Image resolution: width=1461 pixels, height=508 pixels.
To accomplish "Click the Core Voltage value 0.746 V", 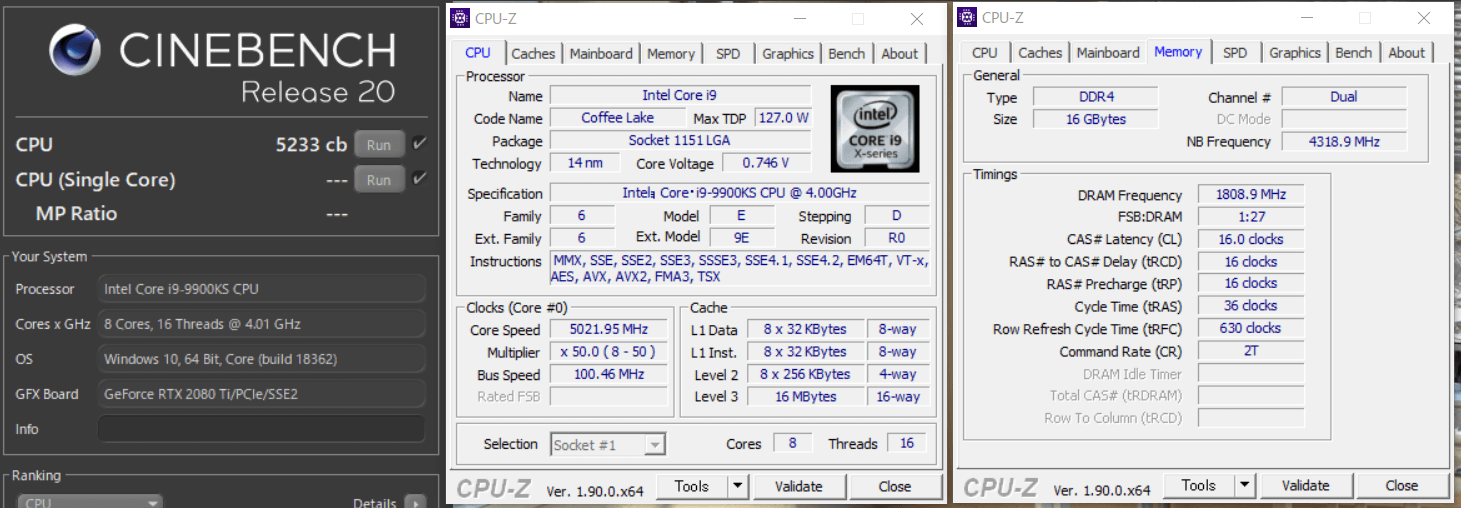I will (765, 163).
